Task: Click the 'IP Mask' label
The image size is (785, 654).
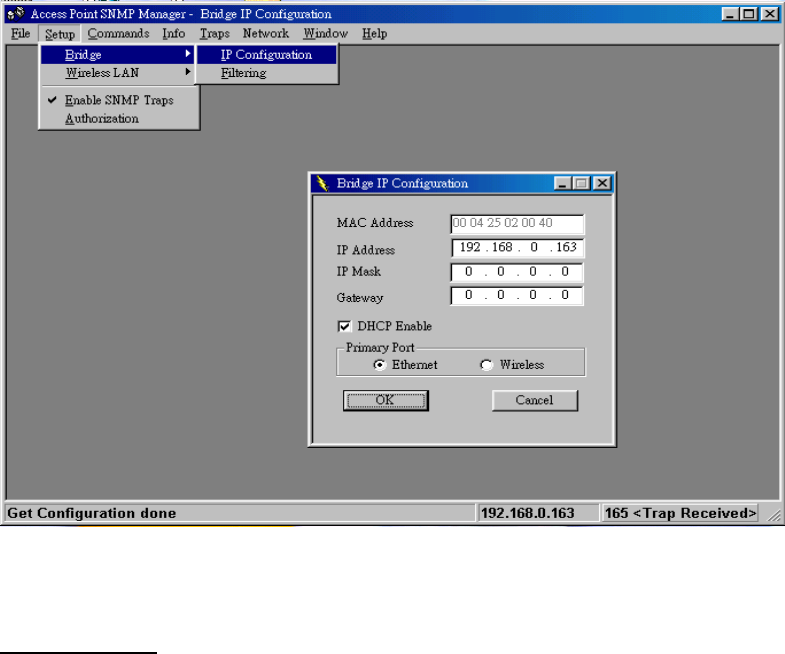Action: 358,271
